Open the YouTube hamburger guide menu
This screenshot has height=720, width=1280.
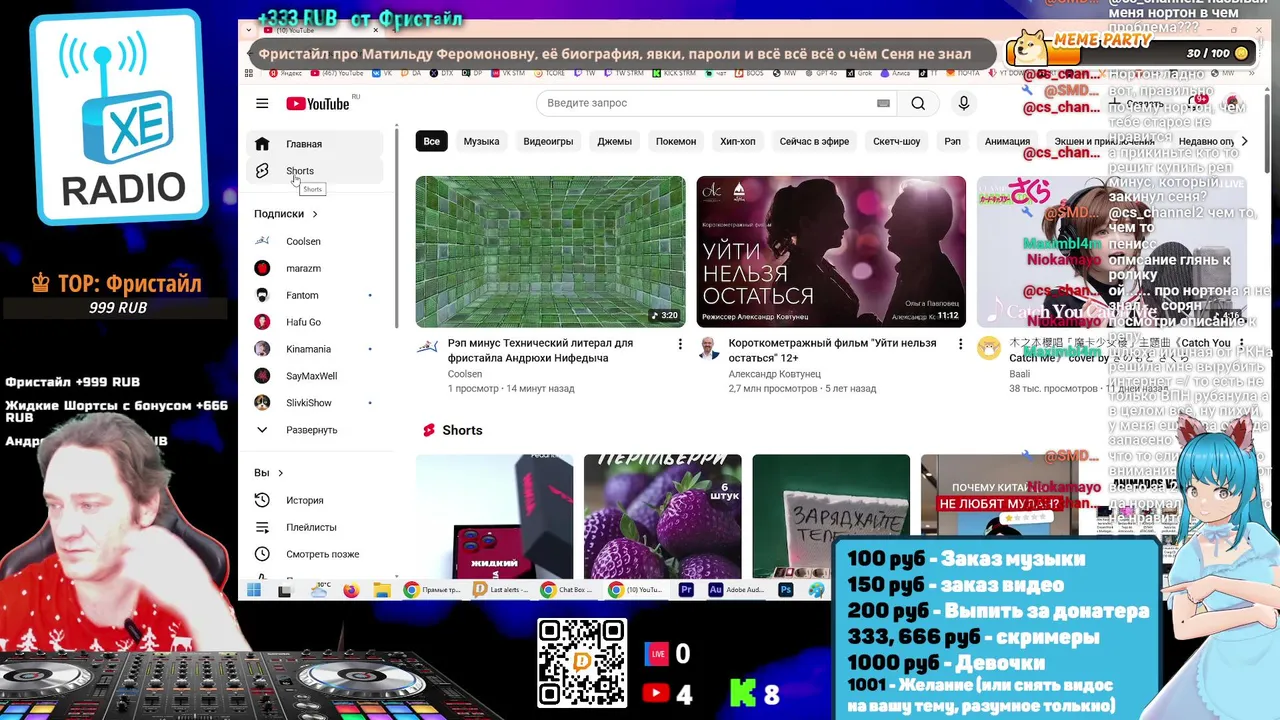click(262, 103)
